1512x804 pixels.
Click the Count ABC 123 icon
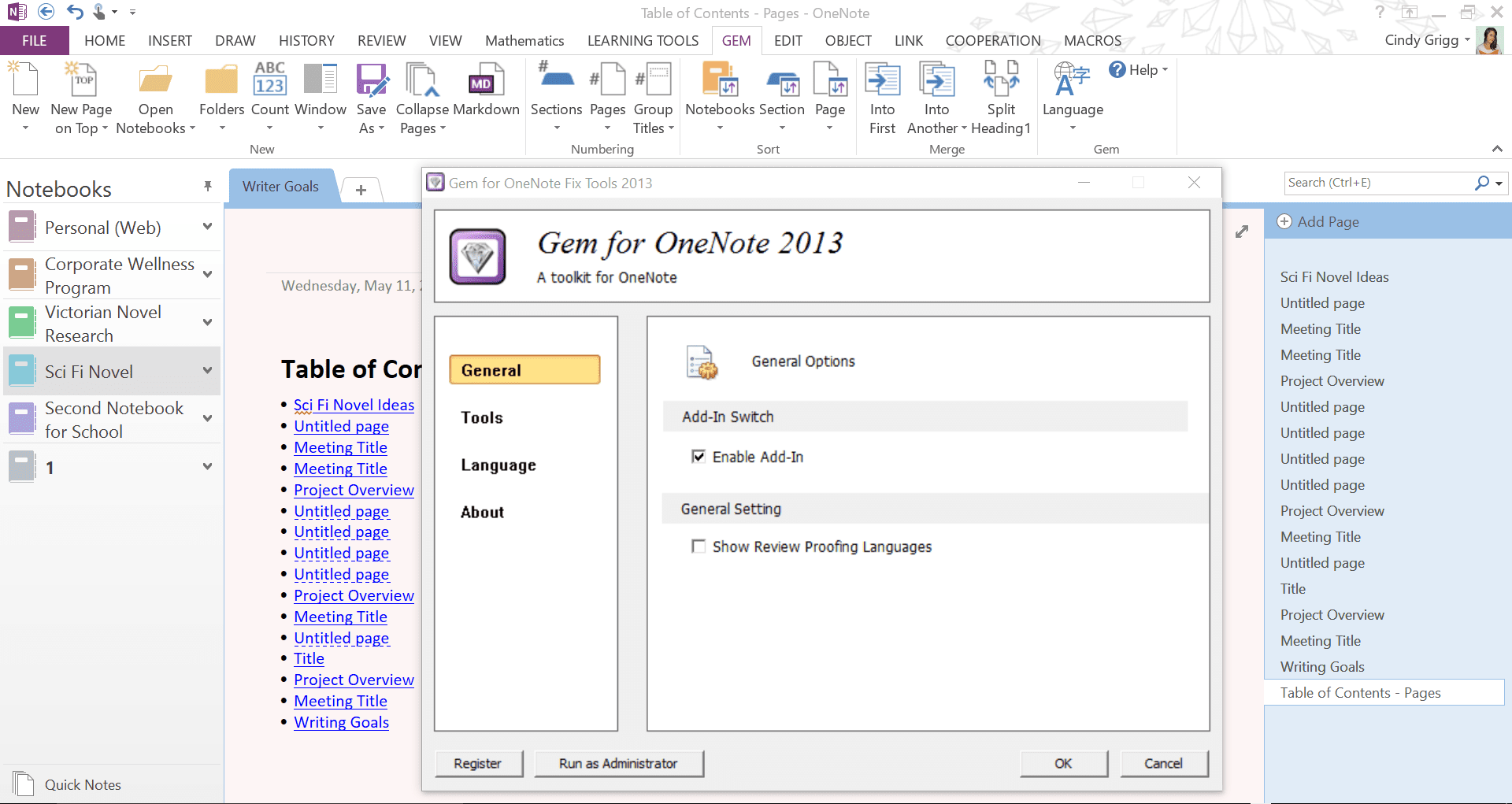(x=269, y=80)
